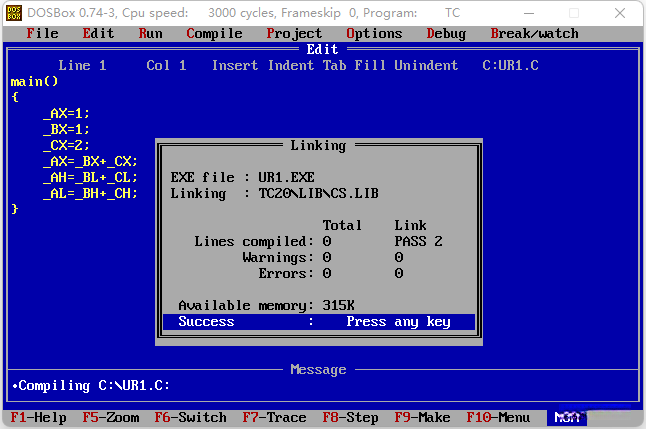Screen dimensions: 646x429
Task: Click the 'TC20\LIB\CS.LIB' linking path
Action: pyautogui.click(x=318, y=194)
